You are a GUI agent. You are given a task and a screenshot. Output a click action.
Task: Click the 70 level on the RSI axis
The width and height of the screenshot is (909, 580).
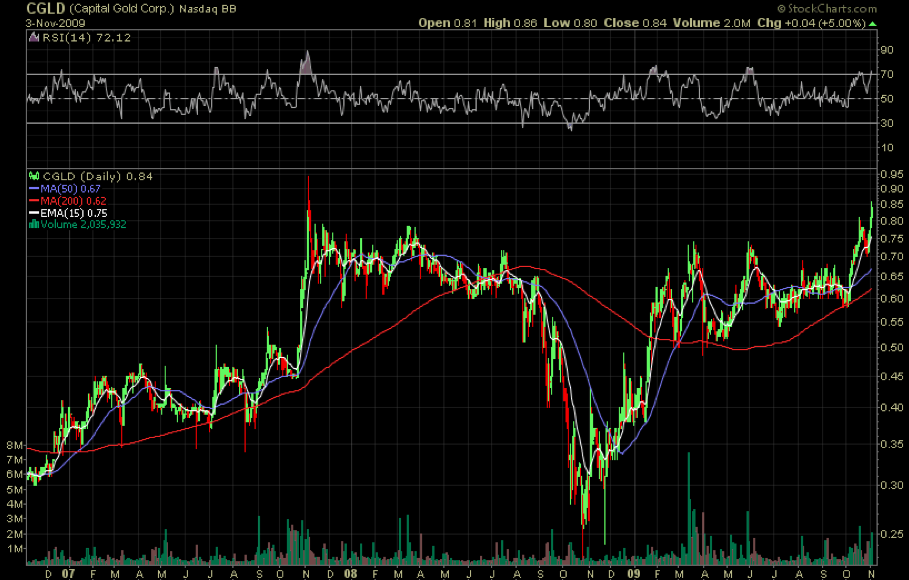click(x=887, y=75)
